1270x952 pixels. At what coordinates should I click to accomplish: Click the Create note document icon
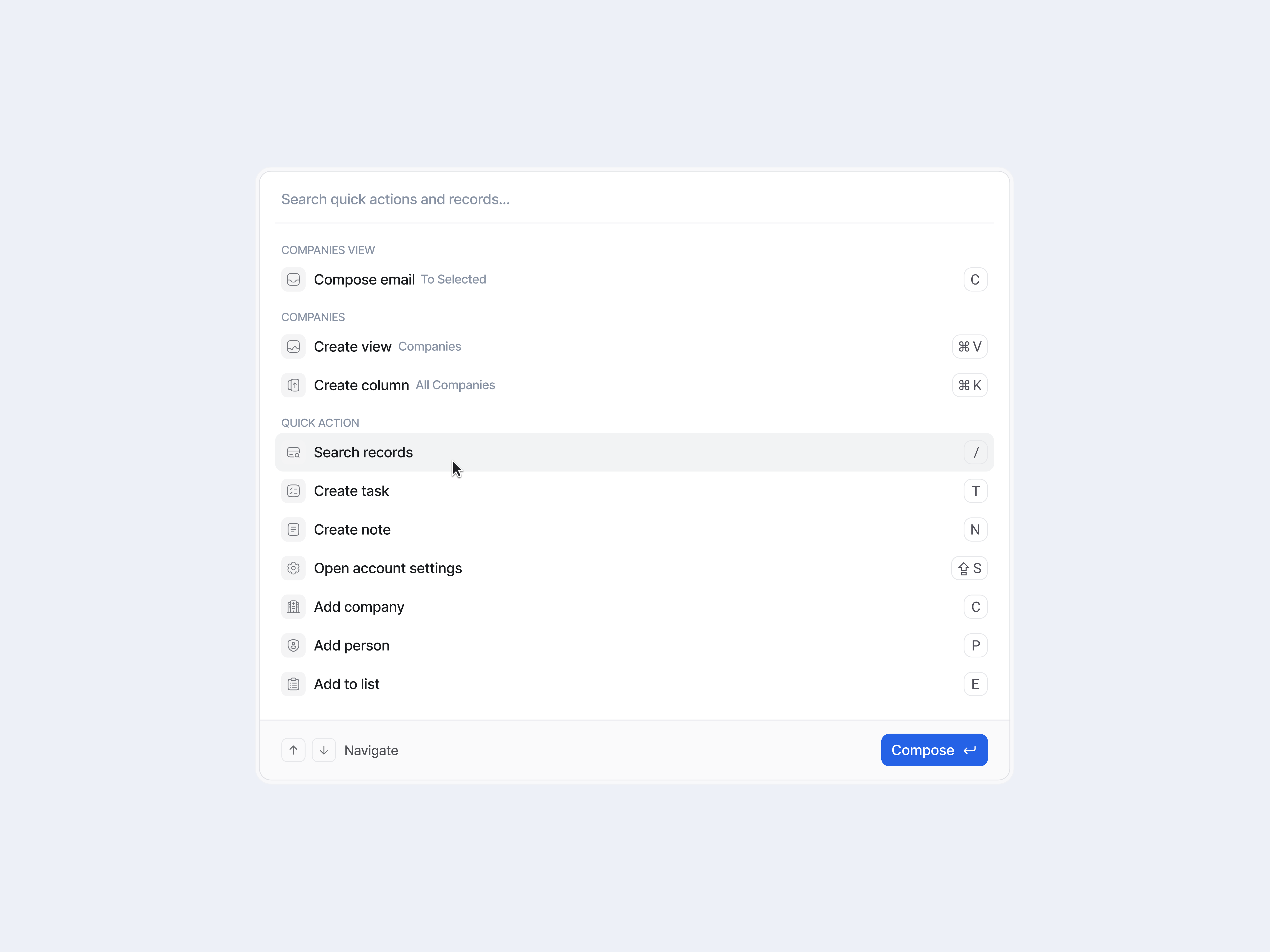click(x=293, y=529)
